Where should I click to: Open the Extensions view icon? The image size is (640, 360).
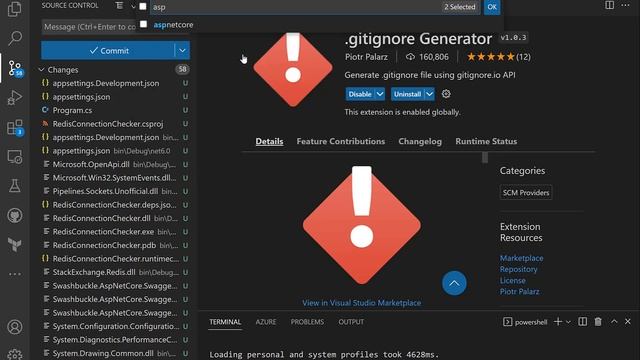(15, 128)
